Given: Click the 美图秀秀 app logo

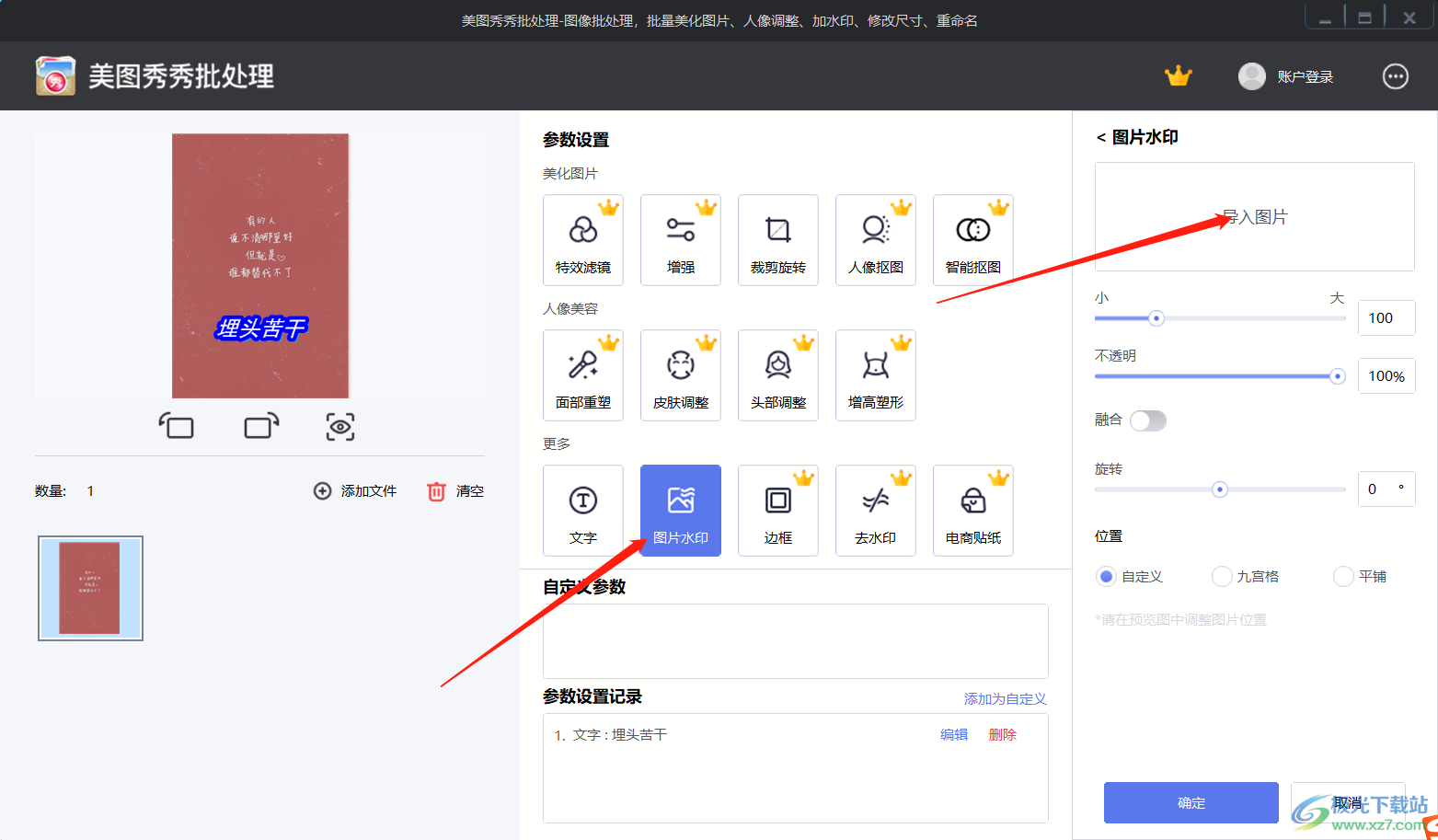Looking at the screenshot, I should point(55,75).
